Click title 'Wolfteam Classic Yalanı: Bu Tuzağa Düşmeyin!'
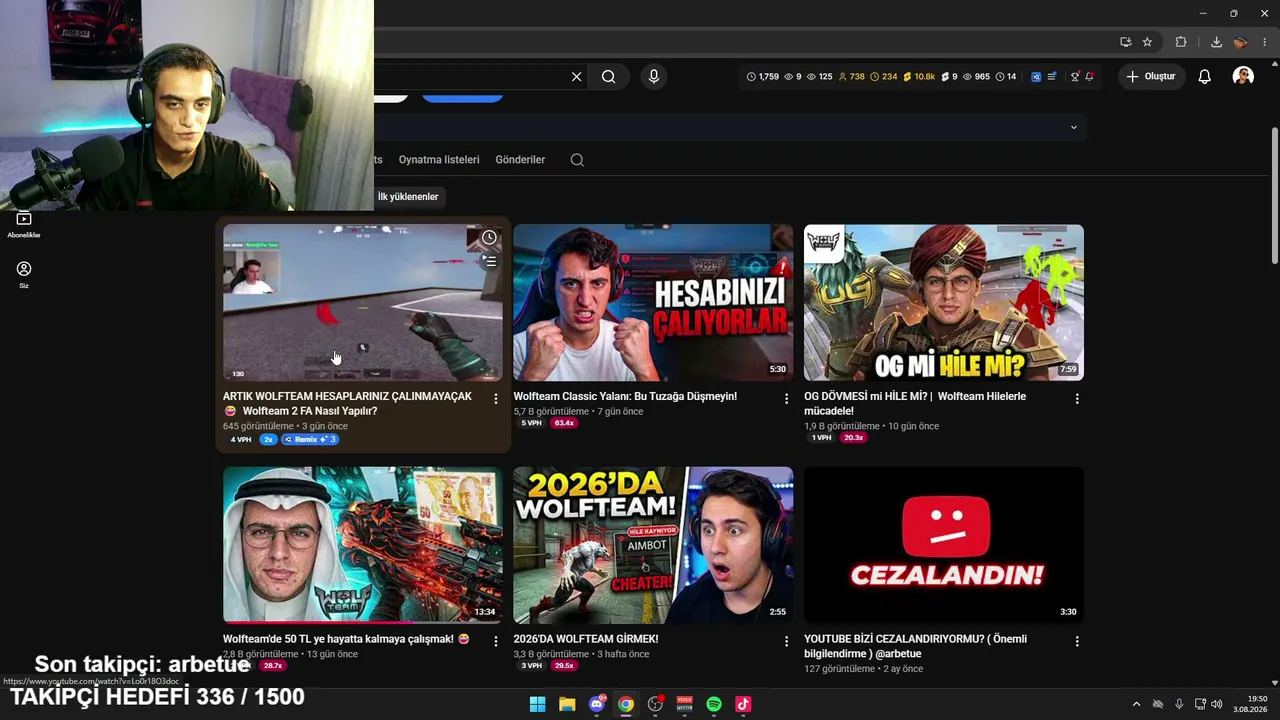1280x720 pixels. [x=625, y=396]
